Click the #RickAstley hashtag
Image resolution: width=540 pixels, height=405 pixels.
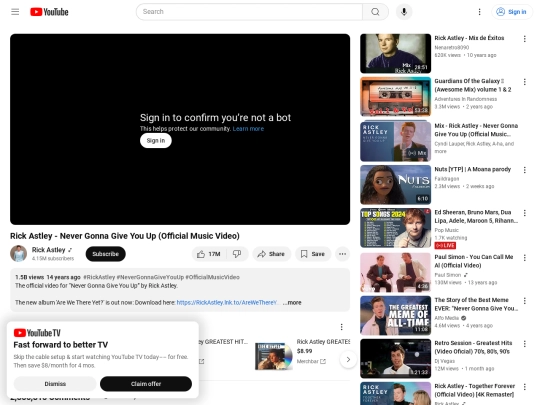click(99, 277)
